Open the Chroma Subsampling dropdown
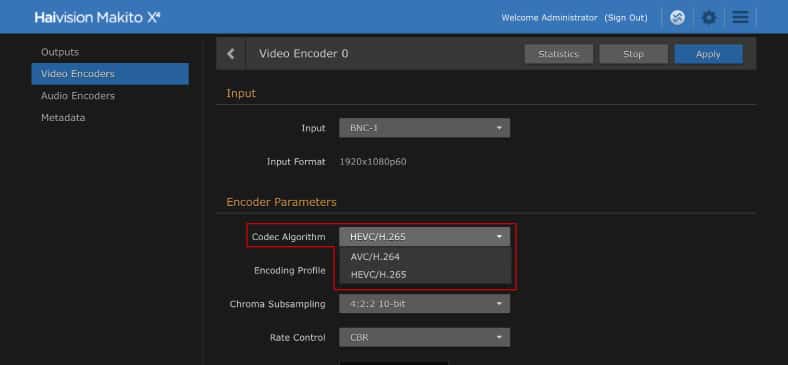Viewport: 788px width, 365px height. pyautogui.click(x=424, y=304)
